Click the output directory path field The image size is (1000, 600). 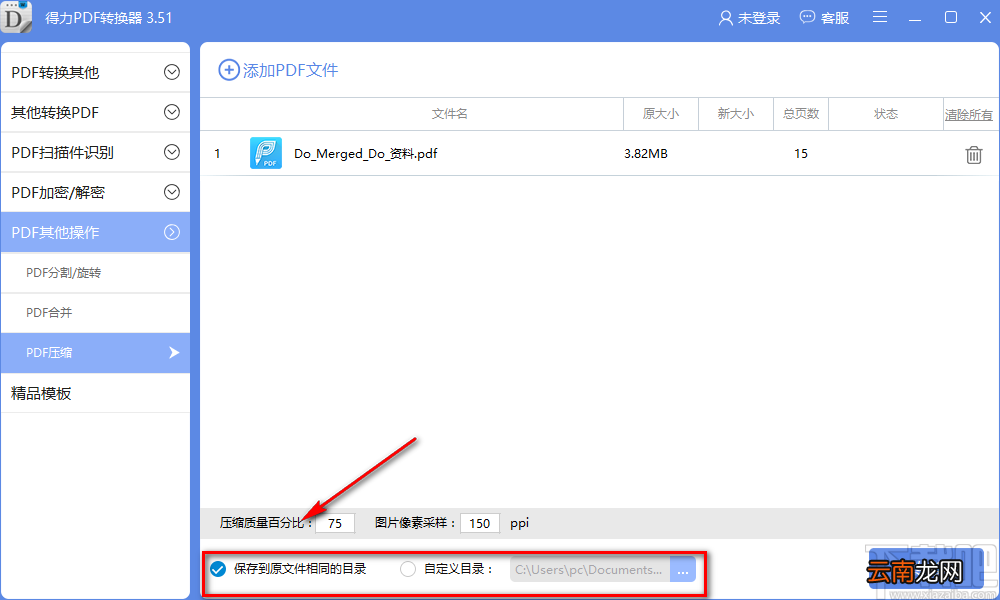pos(590,569)
